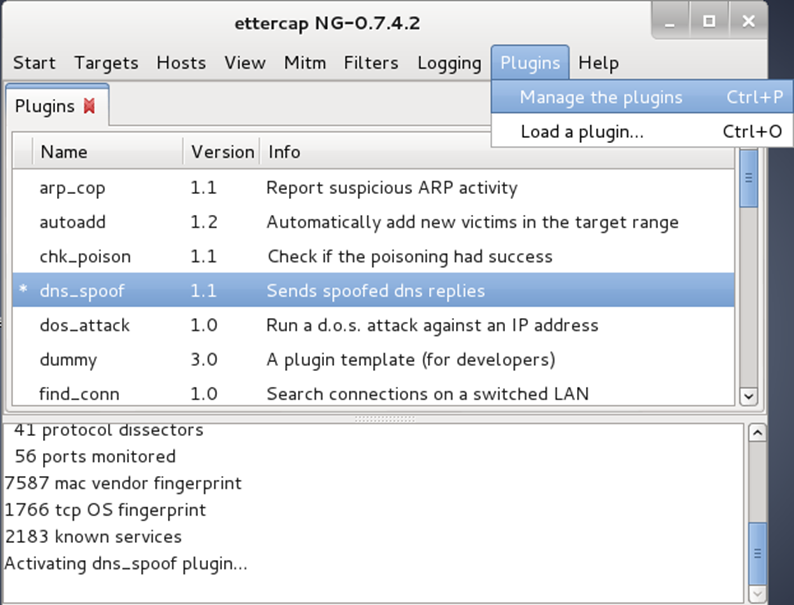Open the Hosts menu
This screenshot has height=605, width=794.
[x=181, y=63]
